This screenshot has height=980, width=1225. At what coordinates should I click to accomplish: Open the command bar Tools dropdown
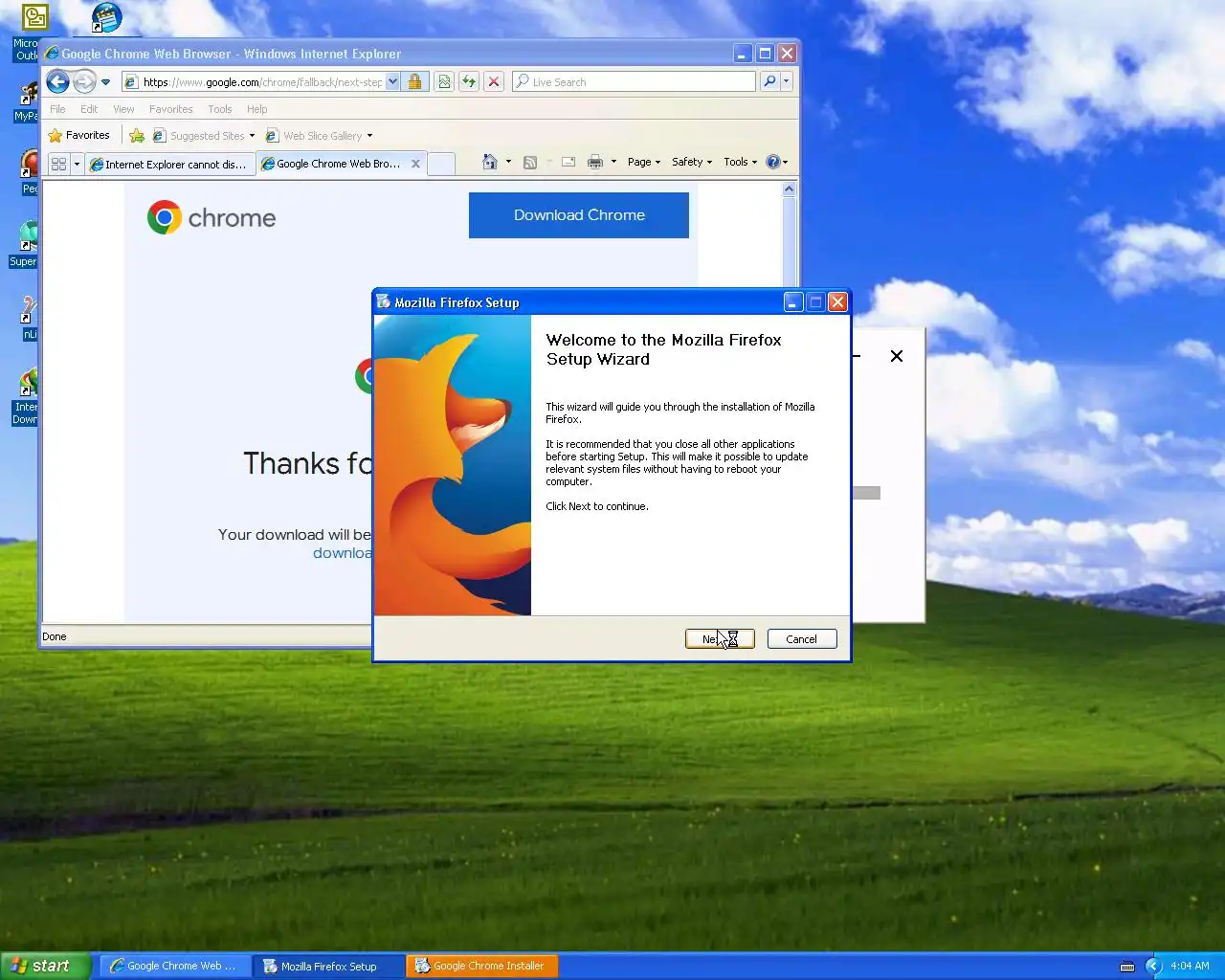click(x=740, y=162)
